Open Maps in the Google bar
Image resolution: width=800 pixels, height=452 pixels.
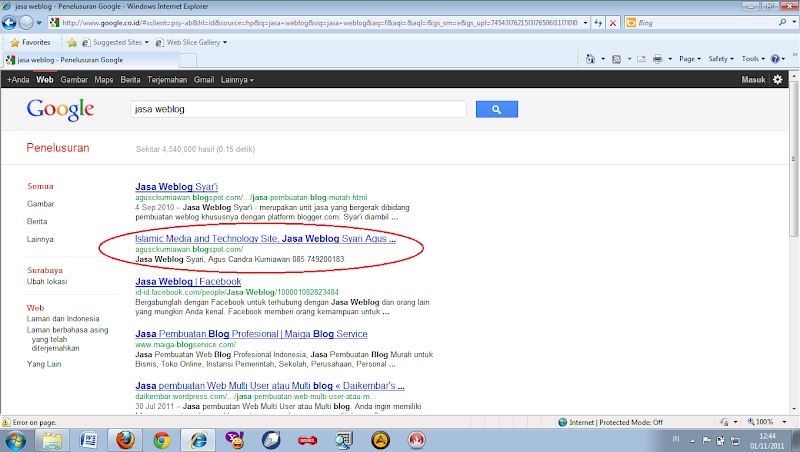pyautogui.click(x=104, y=80)
